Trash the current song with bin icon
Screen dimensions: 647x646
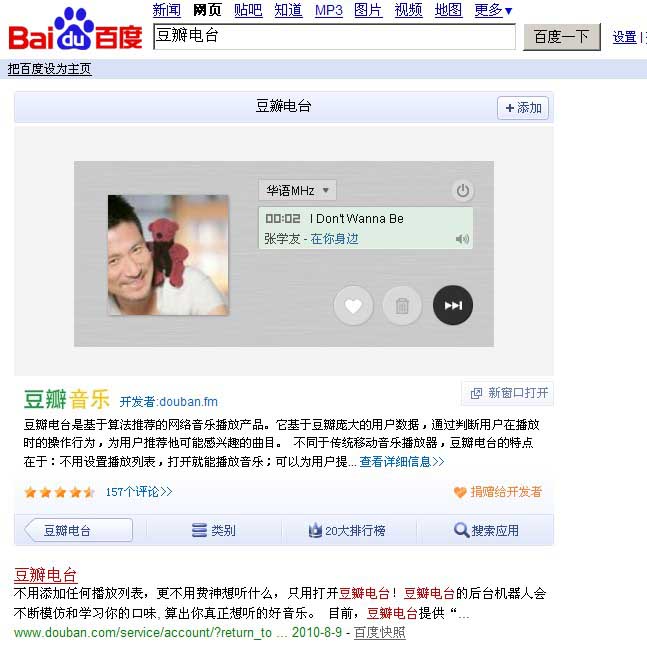[x=402, y=305]
